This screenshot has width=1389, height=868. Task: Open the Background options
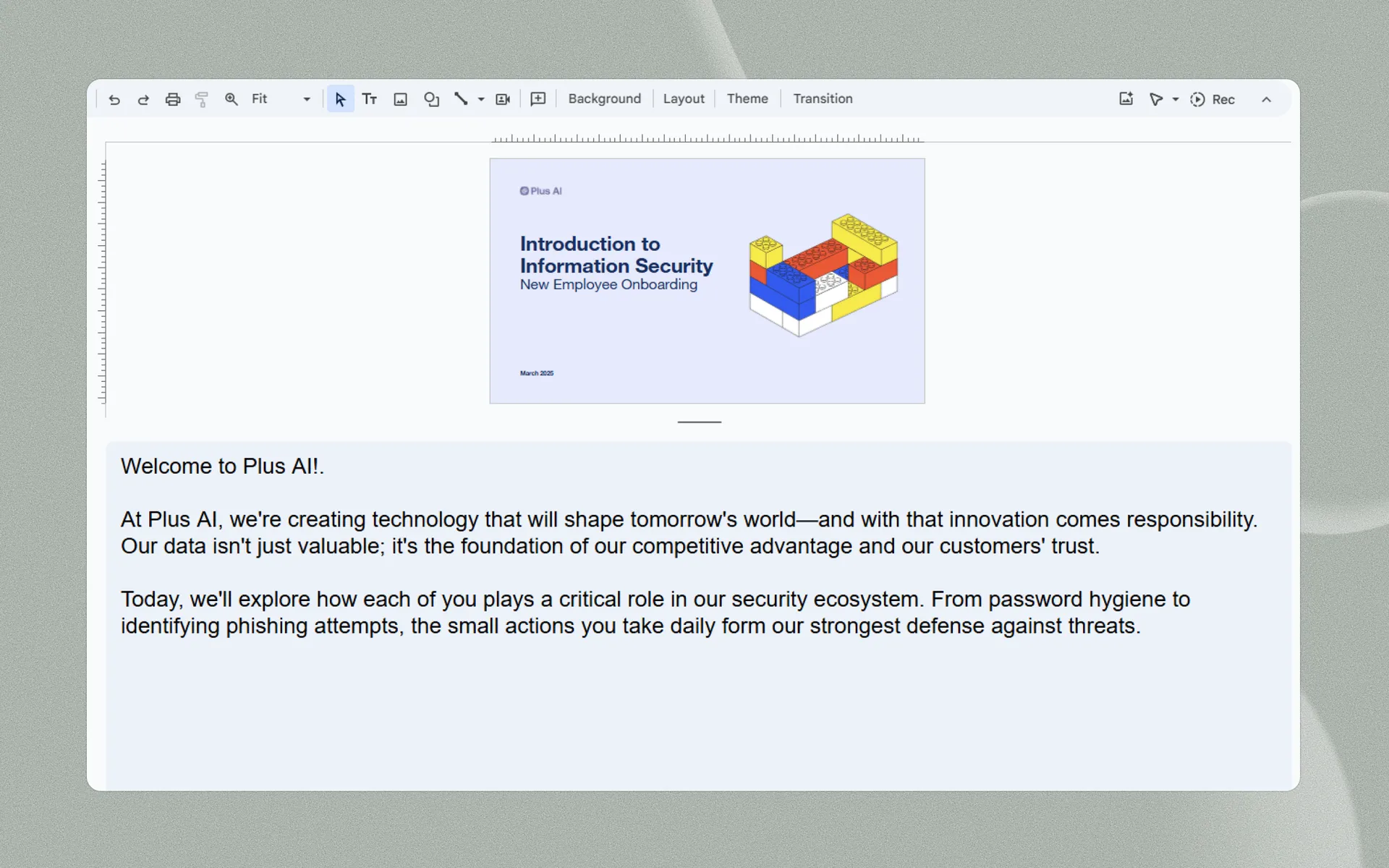(605, 99)
